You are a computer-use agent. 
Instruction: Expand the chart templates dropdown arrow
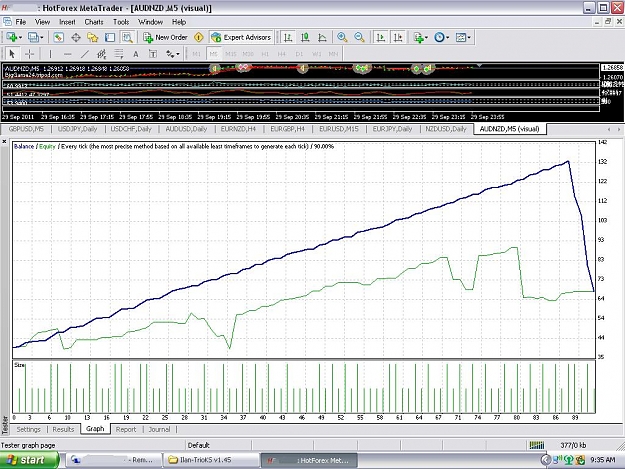point(469,37)
